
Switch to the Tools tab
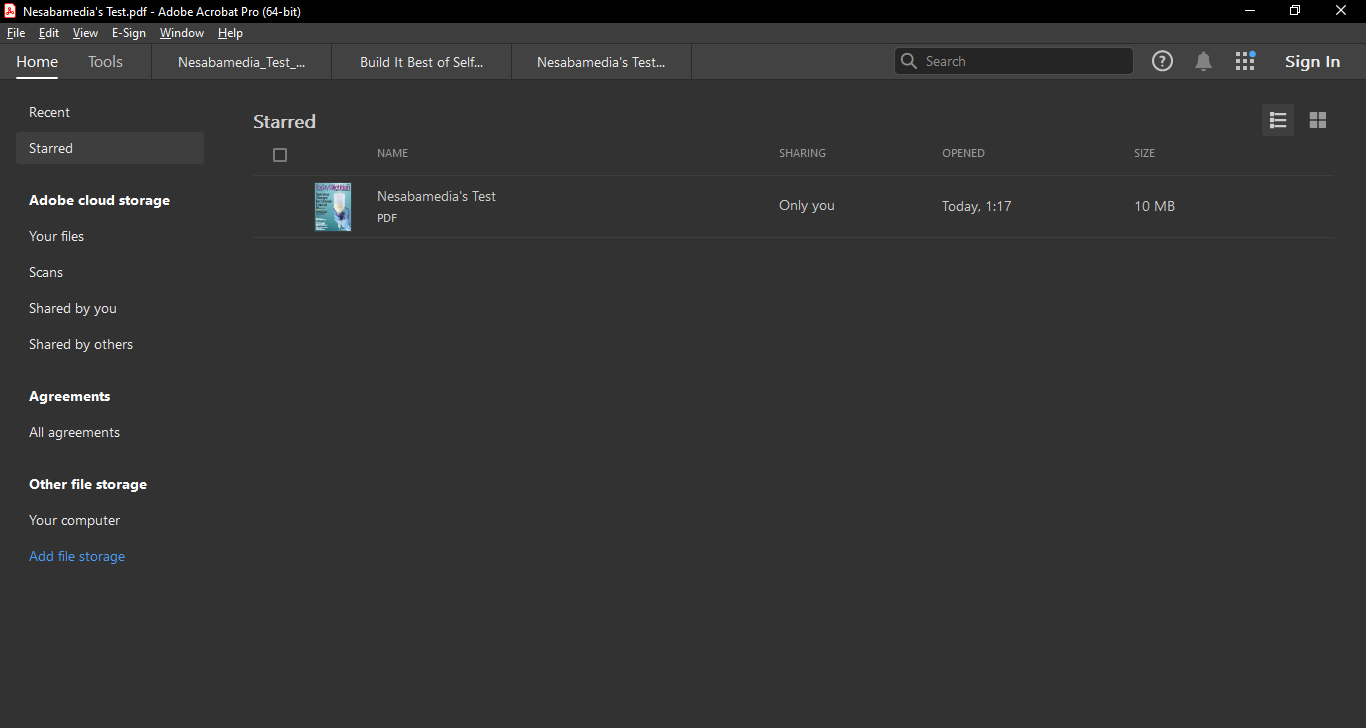point(105,61)
